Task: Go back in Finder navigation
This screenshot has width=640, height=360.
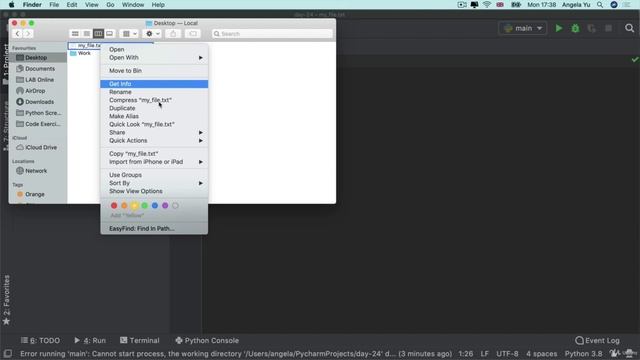Action: 17,33
